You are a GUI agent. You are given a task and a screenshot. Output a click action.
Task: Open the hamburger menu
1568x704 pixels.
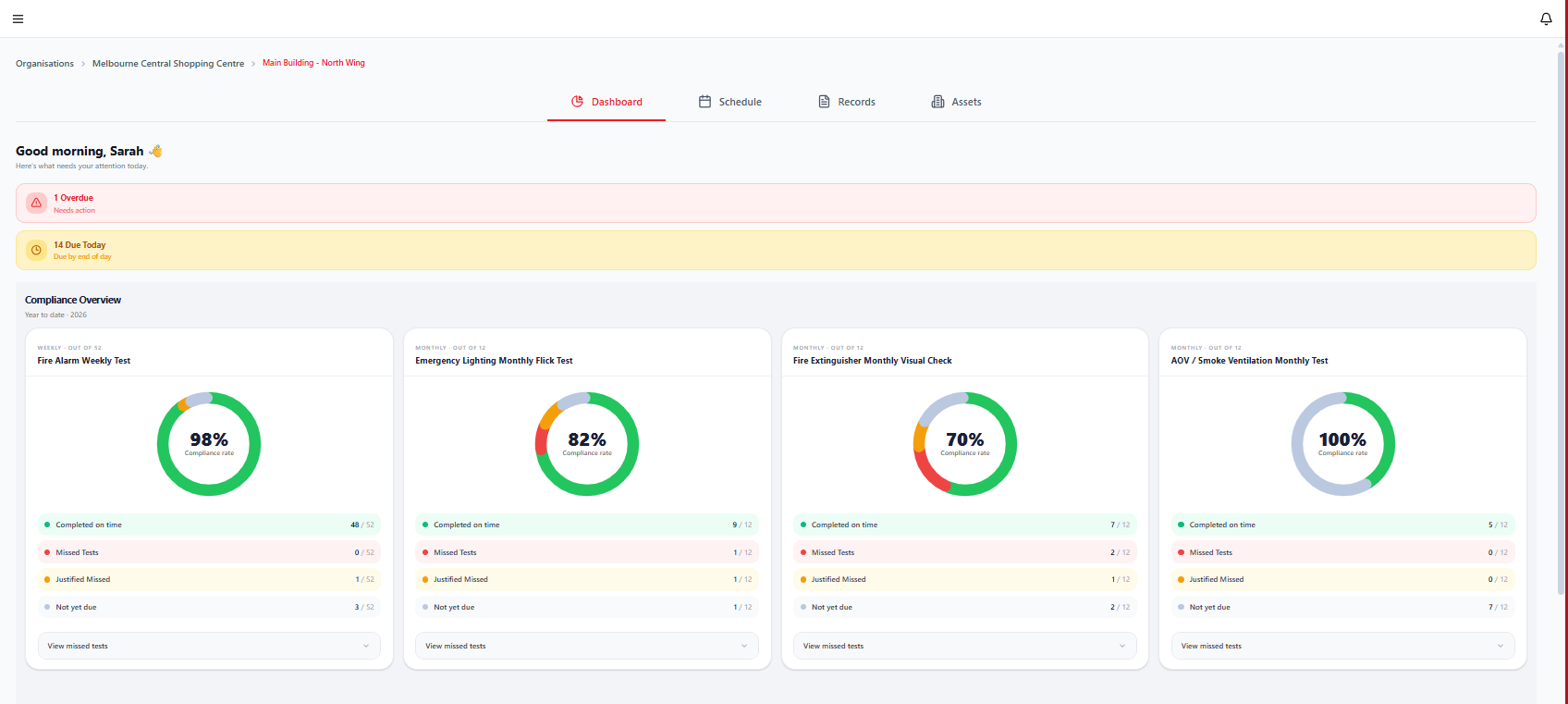point(18,19)
